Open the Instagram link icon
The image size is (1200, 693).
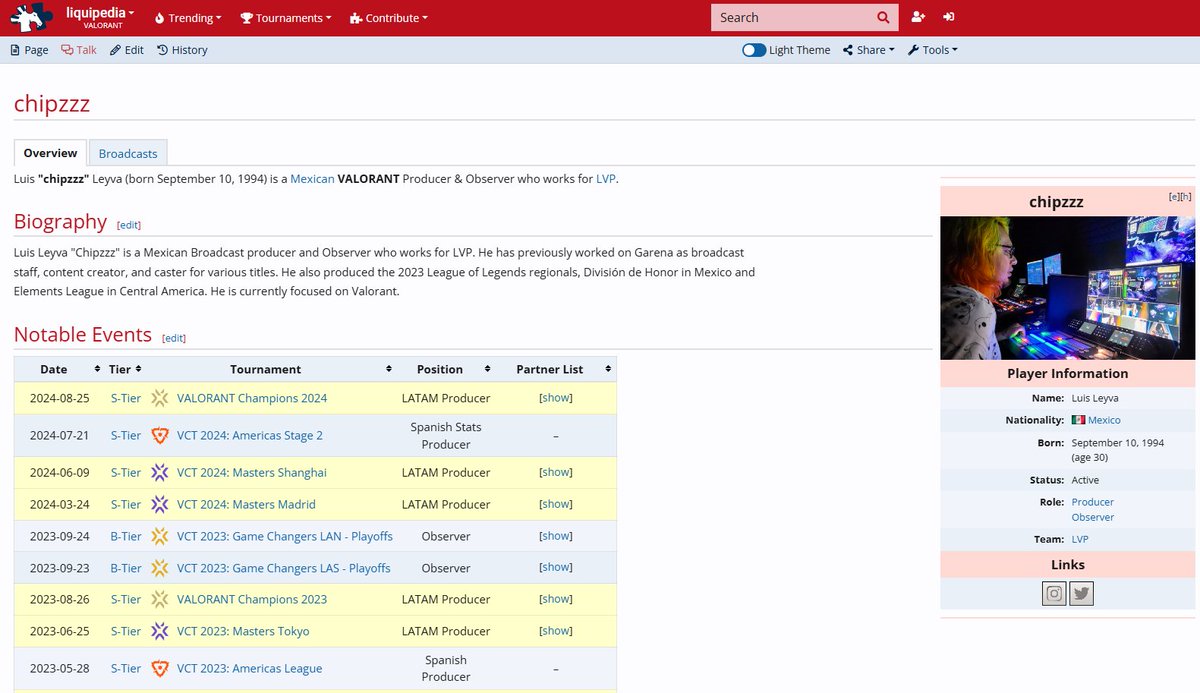point(1054,594)
